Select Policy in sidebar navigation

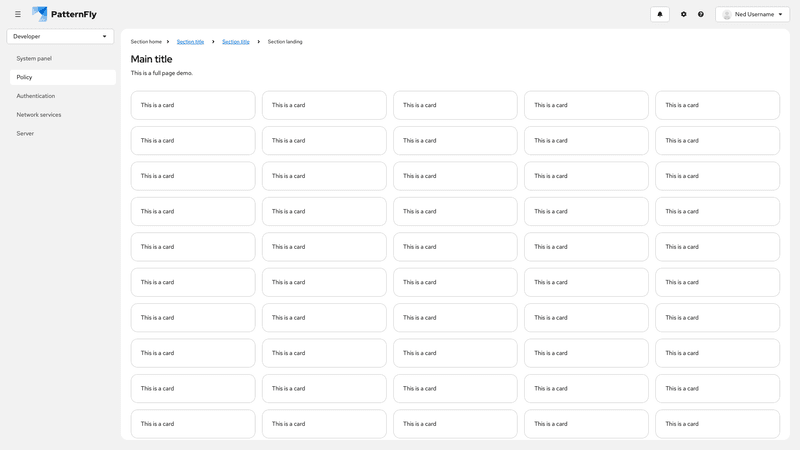tap(24, 77)
